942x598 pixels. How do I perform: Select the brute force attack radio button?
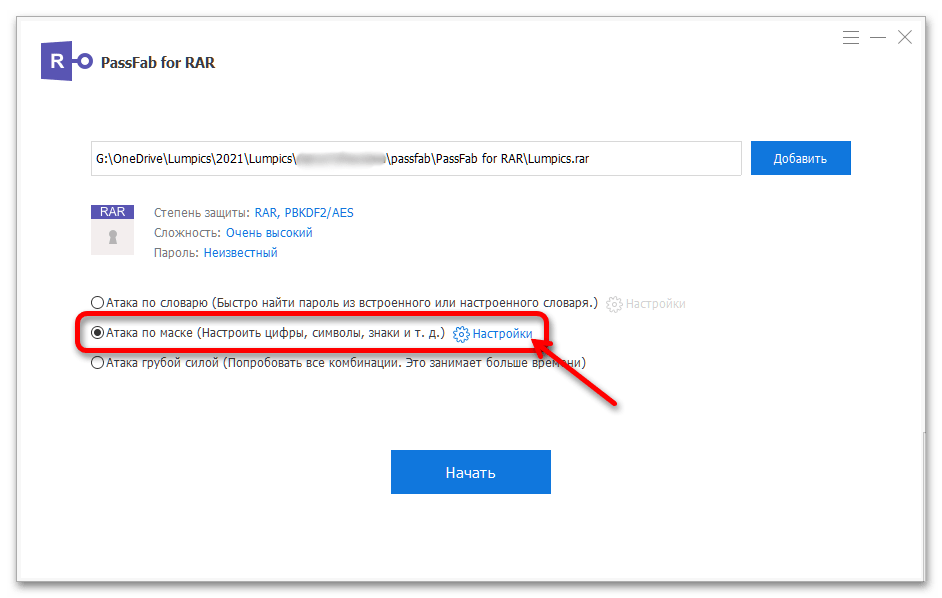coord(97,362)
